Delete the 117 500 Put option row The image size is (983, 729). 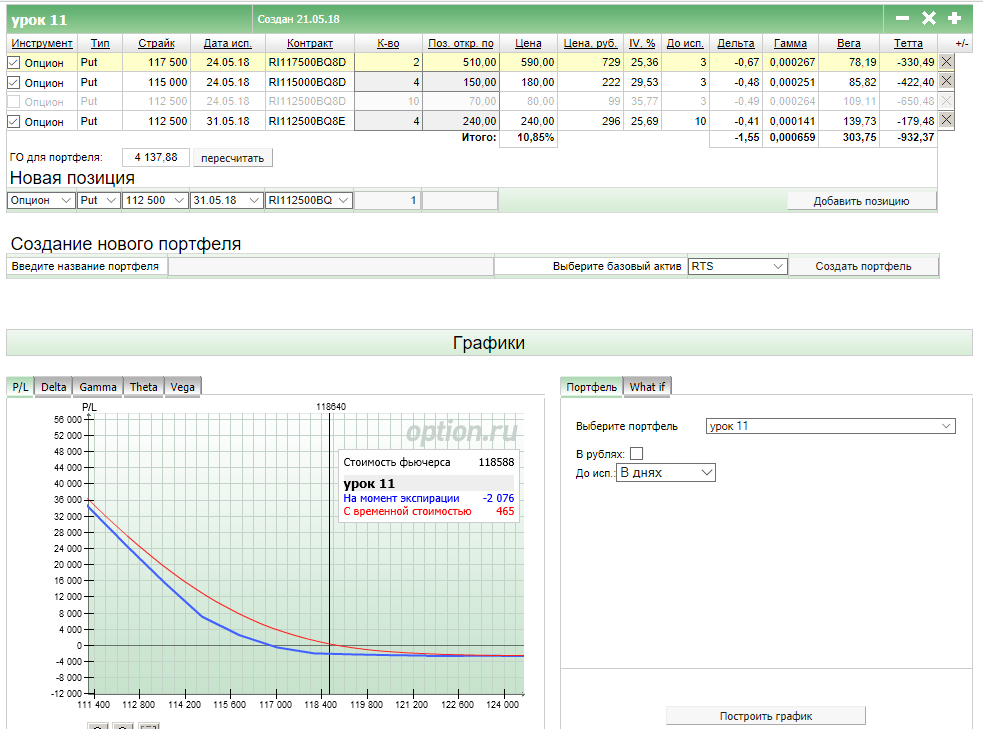click(946, 61)
